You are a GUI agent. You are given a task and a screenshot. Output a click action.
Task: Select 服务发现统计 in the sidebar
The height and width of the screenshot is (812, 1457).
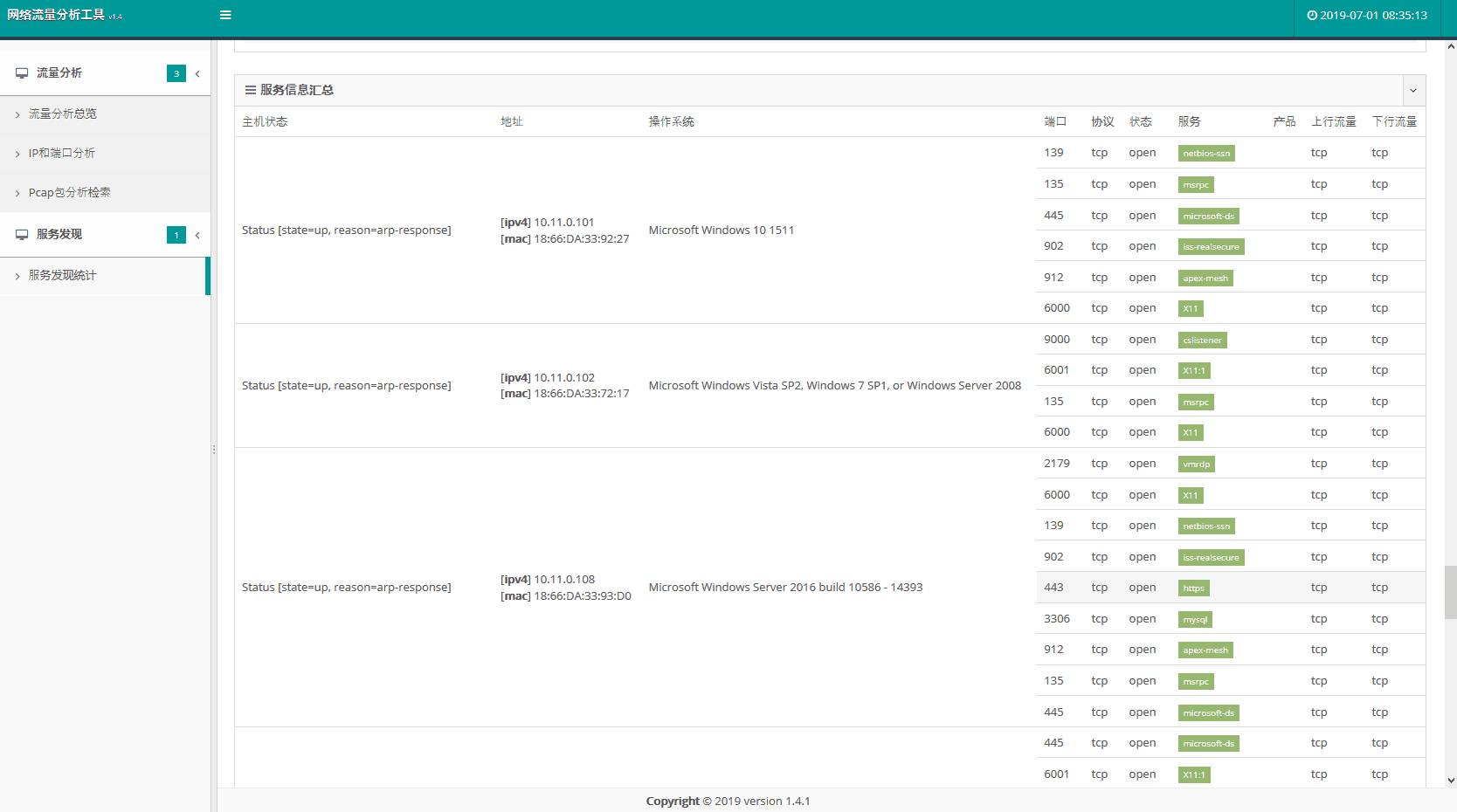click(x=63, y=276)
